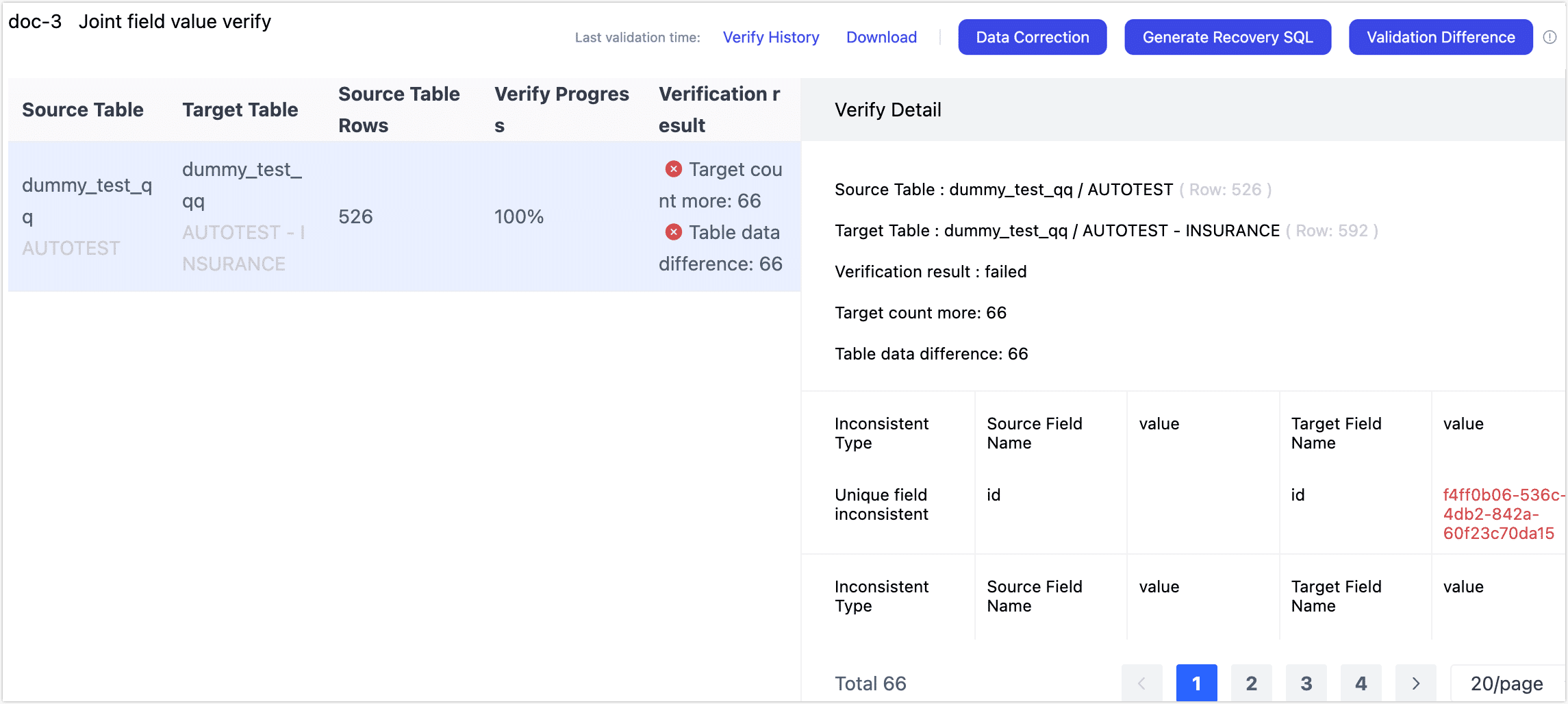The width and height of the screenshot is (1568, 704).
Task: Go to previous page using left chevron
Action: click(1142, 683)
